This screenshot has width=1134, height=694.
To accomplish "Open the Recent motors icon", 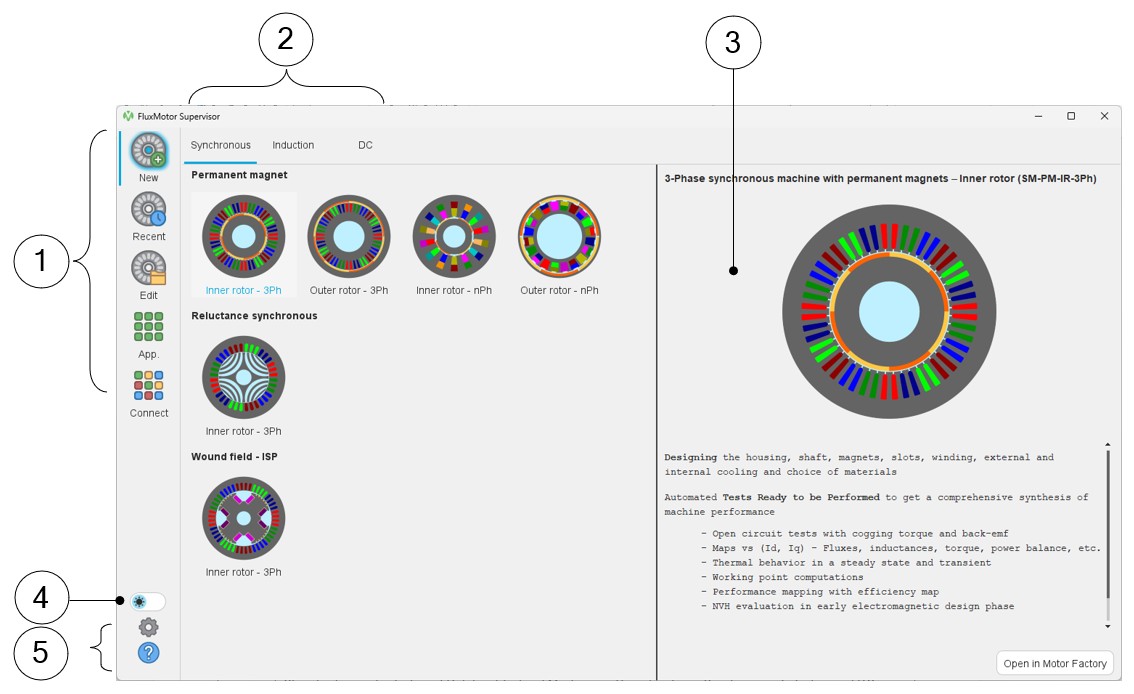I will tap(149, 209).
